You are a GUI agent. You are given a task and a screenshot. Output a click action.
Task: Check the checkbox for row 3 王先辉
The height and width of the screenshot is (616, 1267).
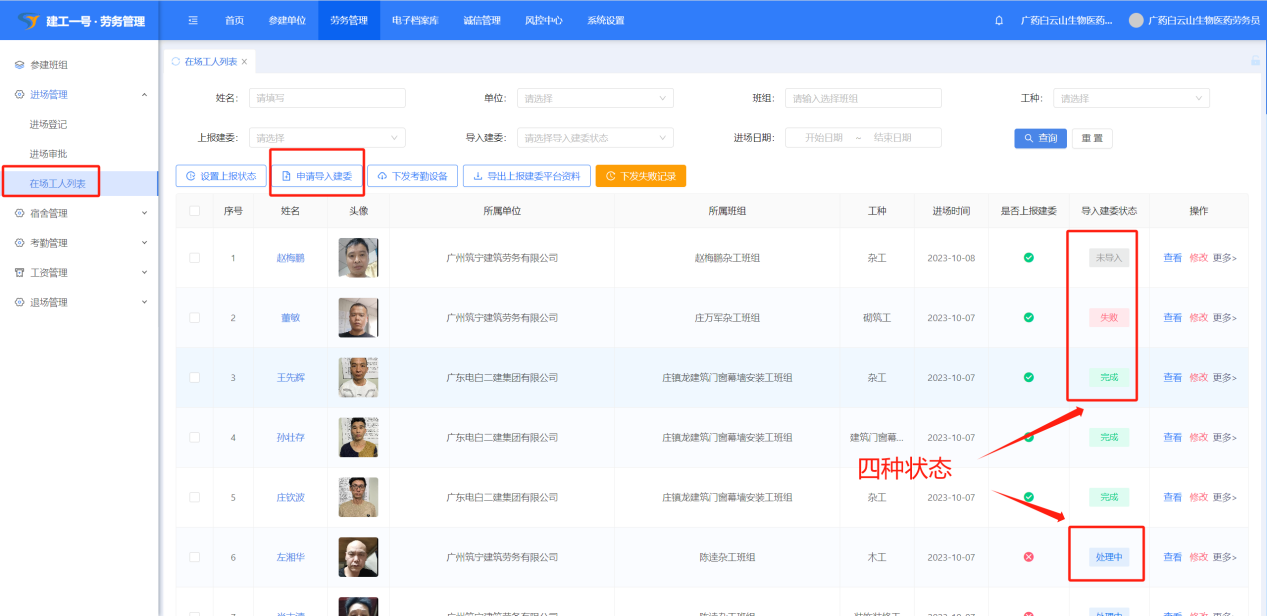point(194,378)
